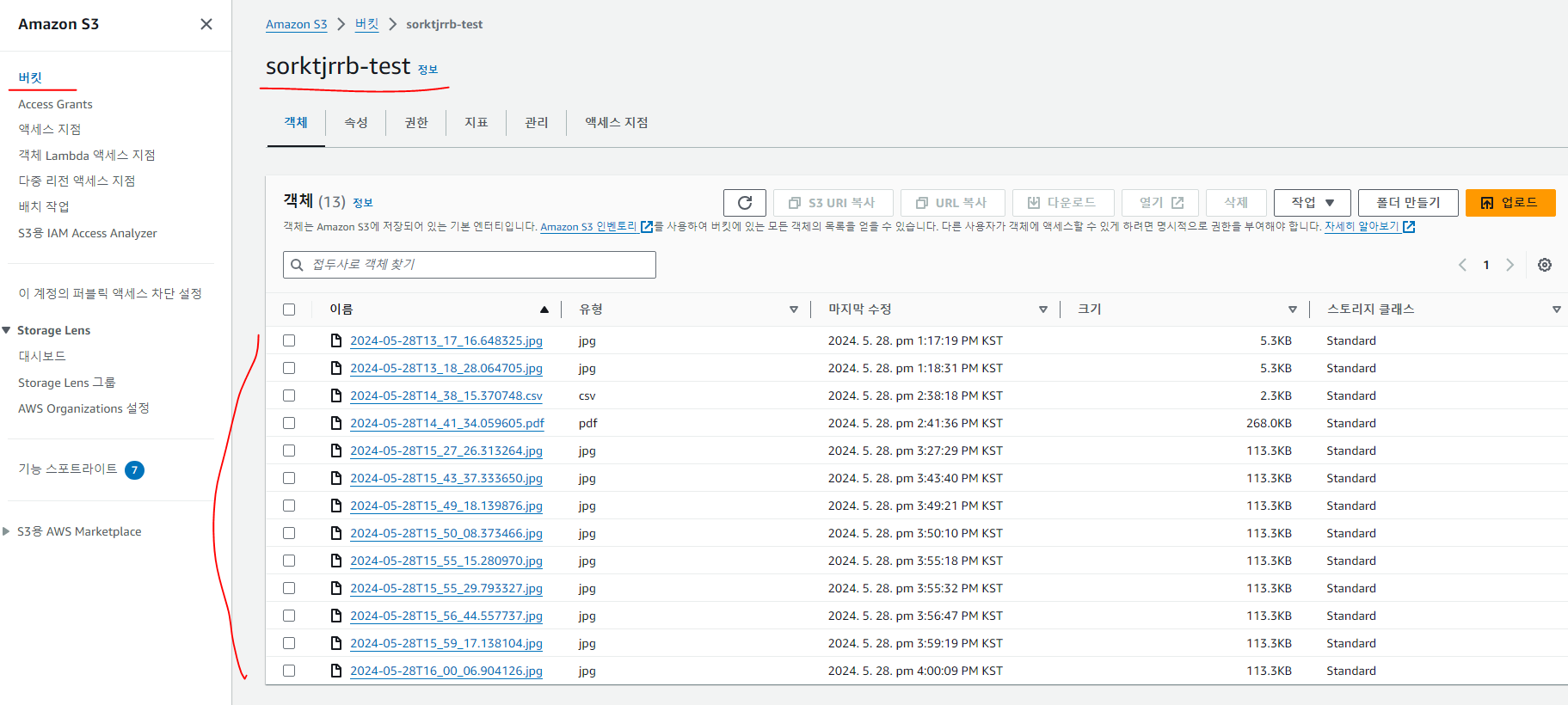Image resolution: width=1568 pixels, height=705 pixels.
Task: Click external link icon beside 자세히 알아보기
Action: [x=1409, y=227]
